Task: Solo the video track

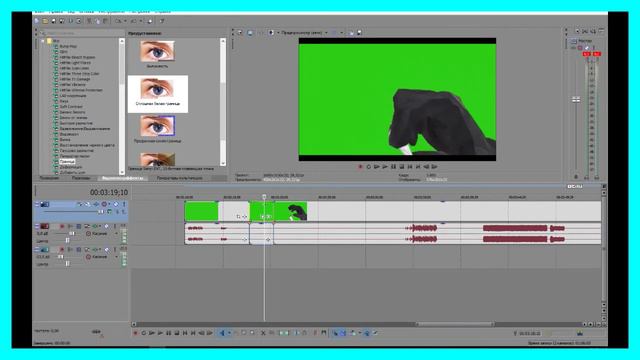Action: coord(124,204)
